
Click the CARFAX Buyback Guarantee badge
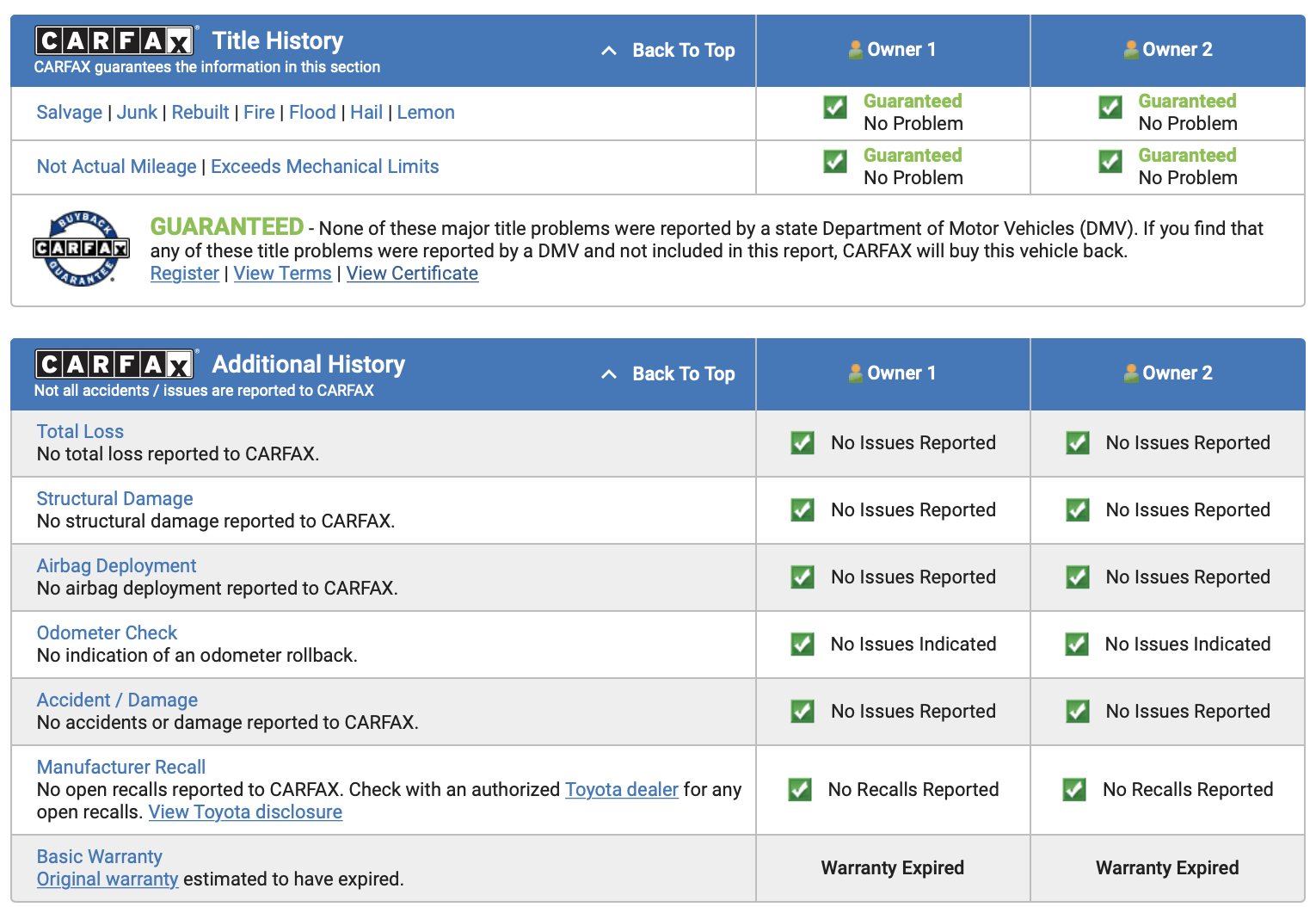tap(81, 249)
